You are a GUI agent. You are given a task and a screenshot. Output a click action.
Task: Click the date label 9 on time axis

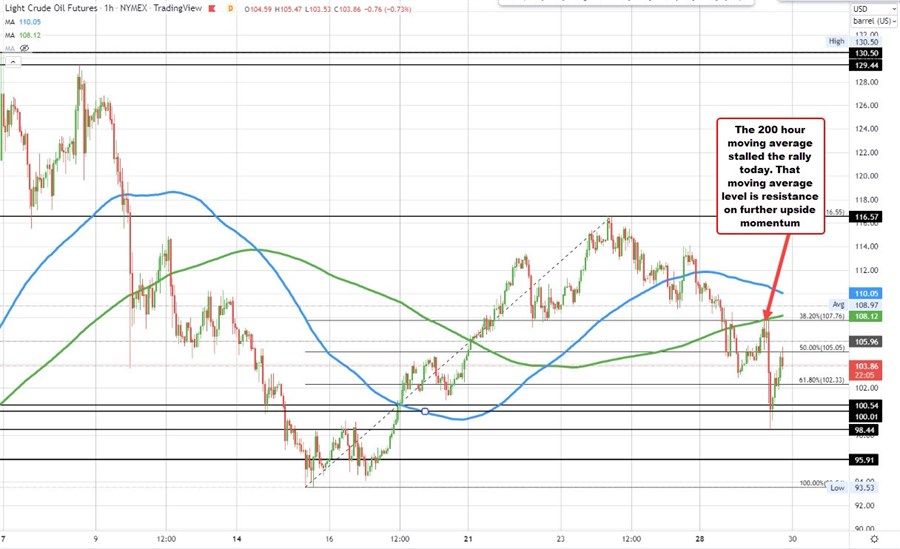[x=95, y=539]
